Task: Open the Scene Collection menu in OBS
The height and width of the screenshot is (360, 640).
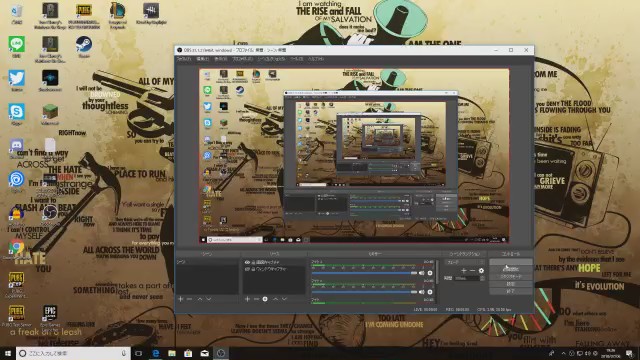Action: [x=271, y=59]
